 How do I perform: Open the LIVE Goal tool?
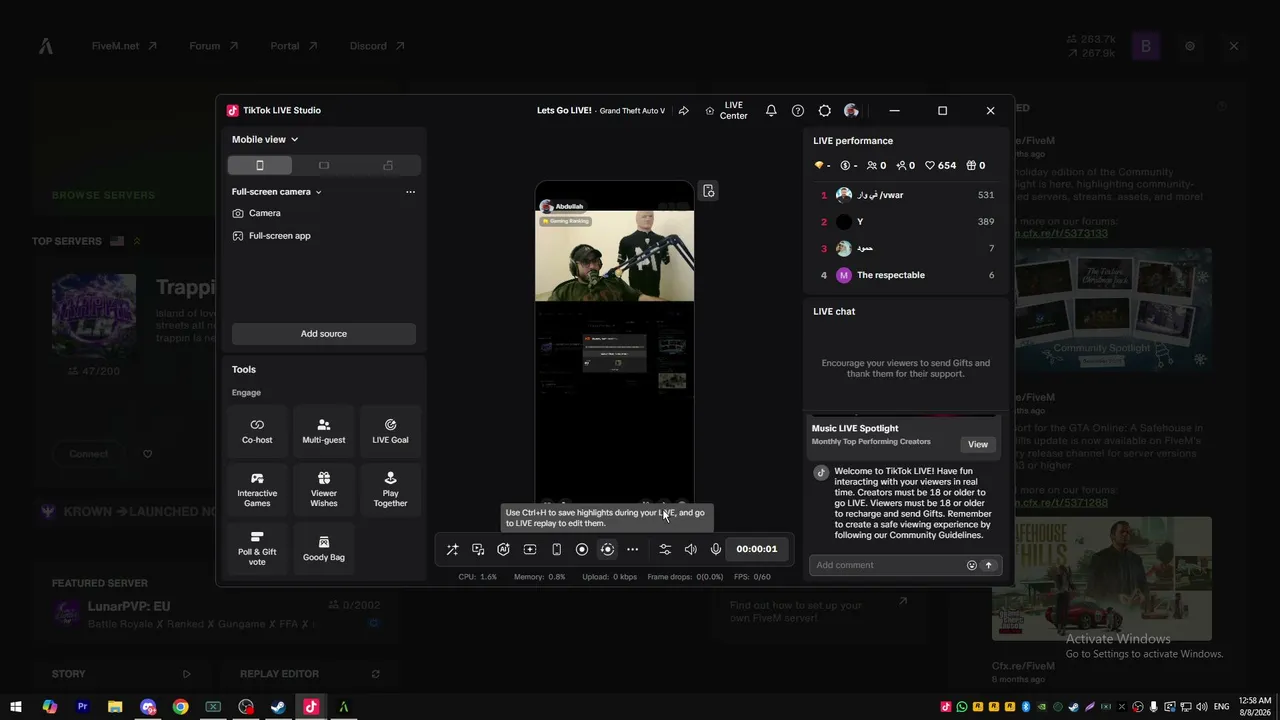click(x=390, y=431)
